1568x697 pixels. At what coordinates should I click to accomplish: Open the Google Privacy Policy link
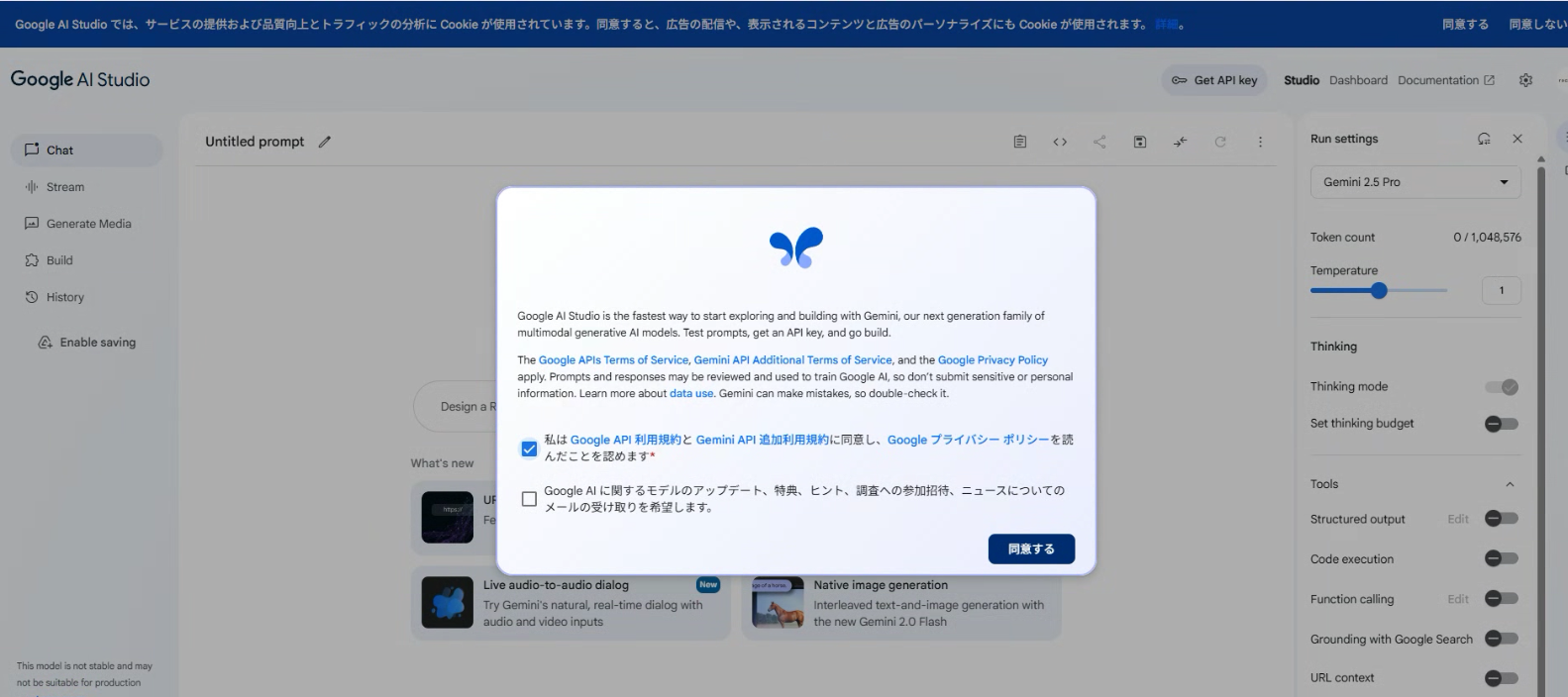[993, 360]
